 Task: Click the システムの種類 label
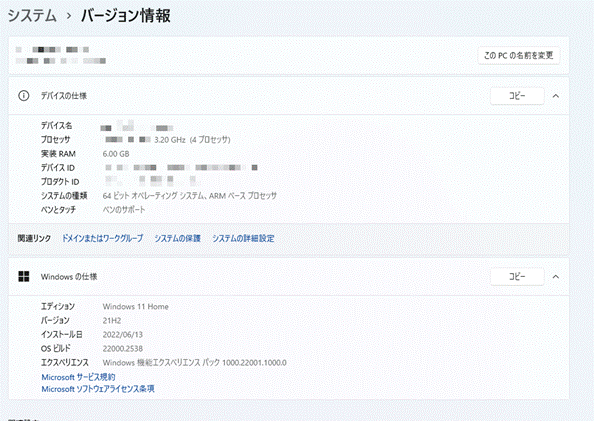64,196
